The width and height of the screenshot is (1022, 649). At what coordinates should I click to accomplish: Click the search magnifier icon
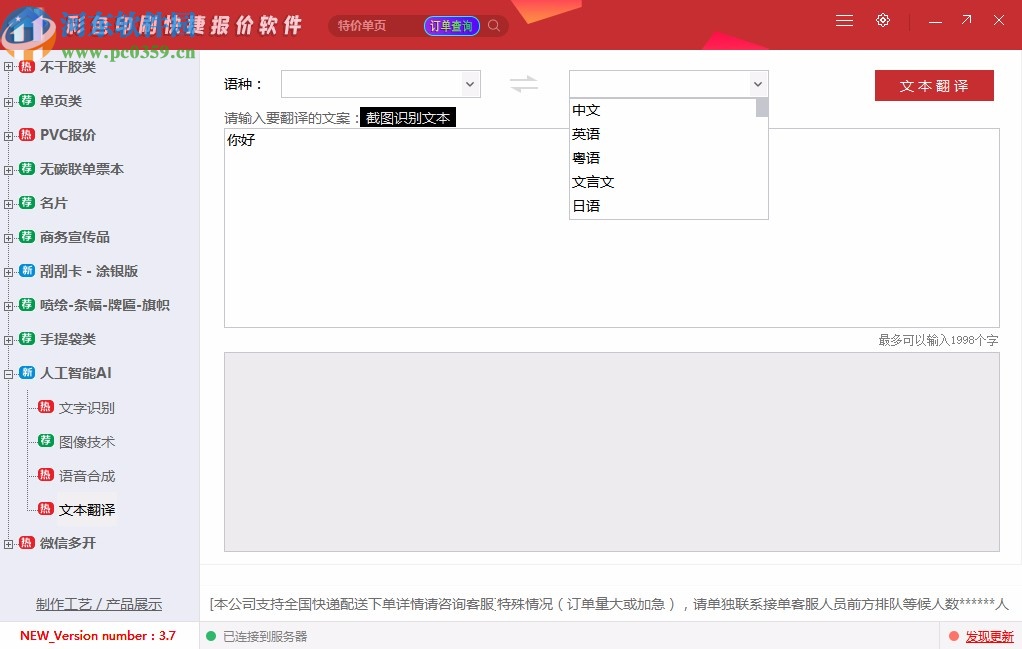click(493, 25)
